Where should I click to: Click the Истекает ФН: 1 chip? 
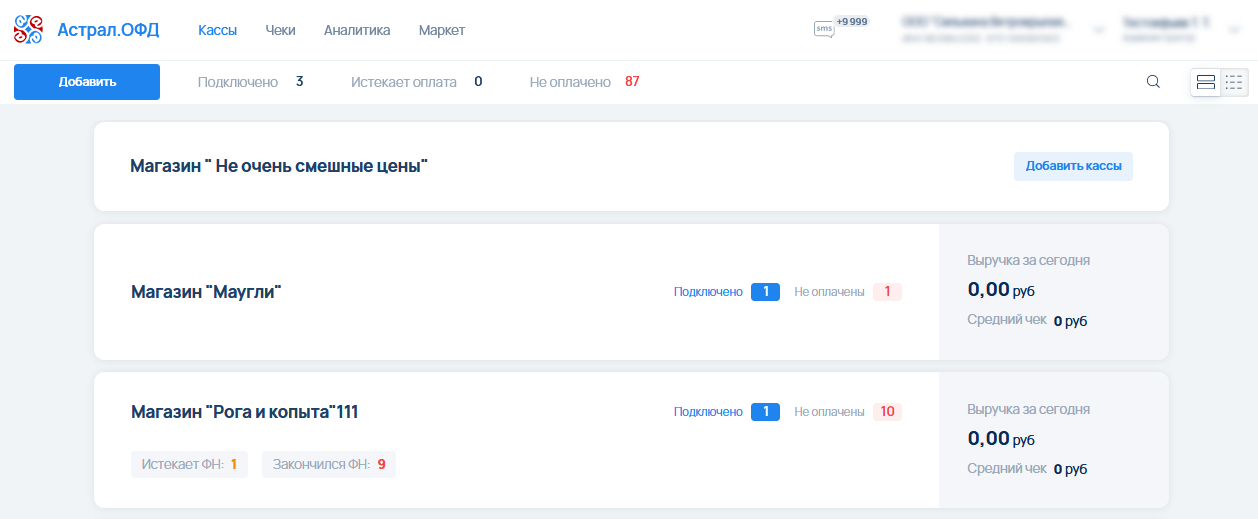click(189, 464)
